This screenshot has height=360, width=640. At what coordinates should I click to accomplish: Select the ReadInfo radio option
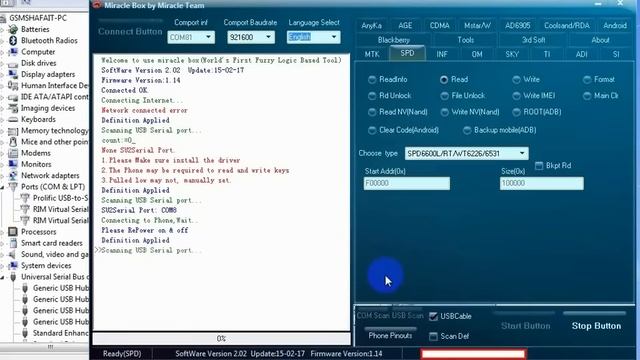[372, 80]
